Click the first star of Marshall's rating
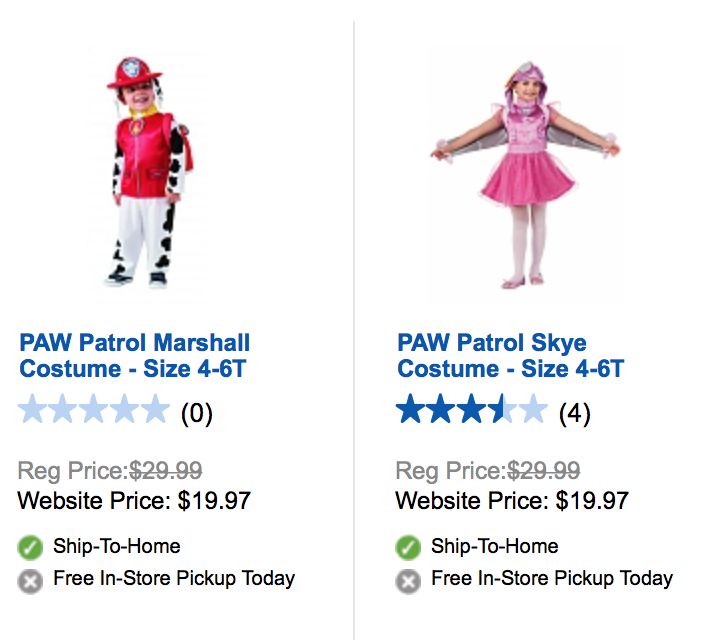716x640 pixels. pos(33,410)
